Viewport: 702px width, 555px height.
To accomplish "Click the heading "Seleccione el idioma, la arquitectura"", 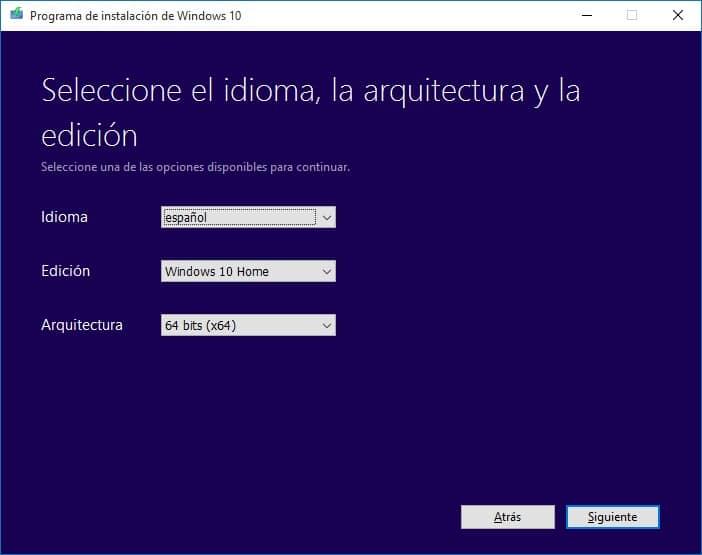I will [310, 91].
